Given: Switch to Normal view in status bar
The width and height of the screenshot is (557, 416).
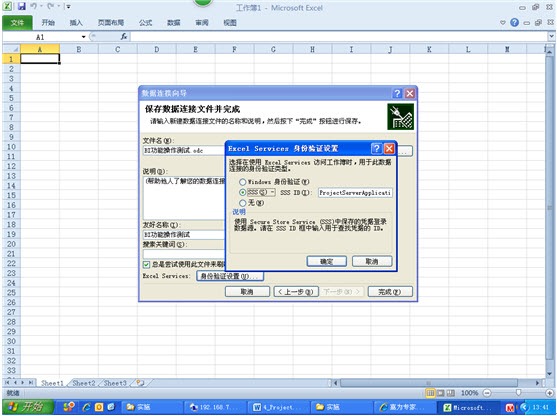Looking at the screenshot, I should 430,393.
